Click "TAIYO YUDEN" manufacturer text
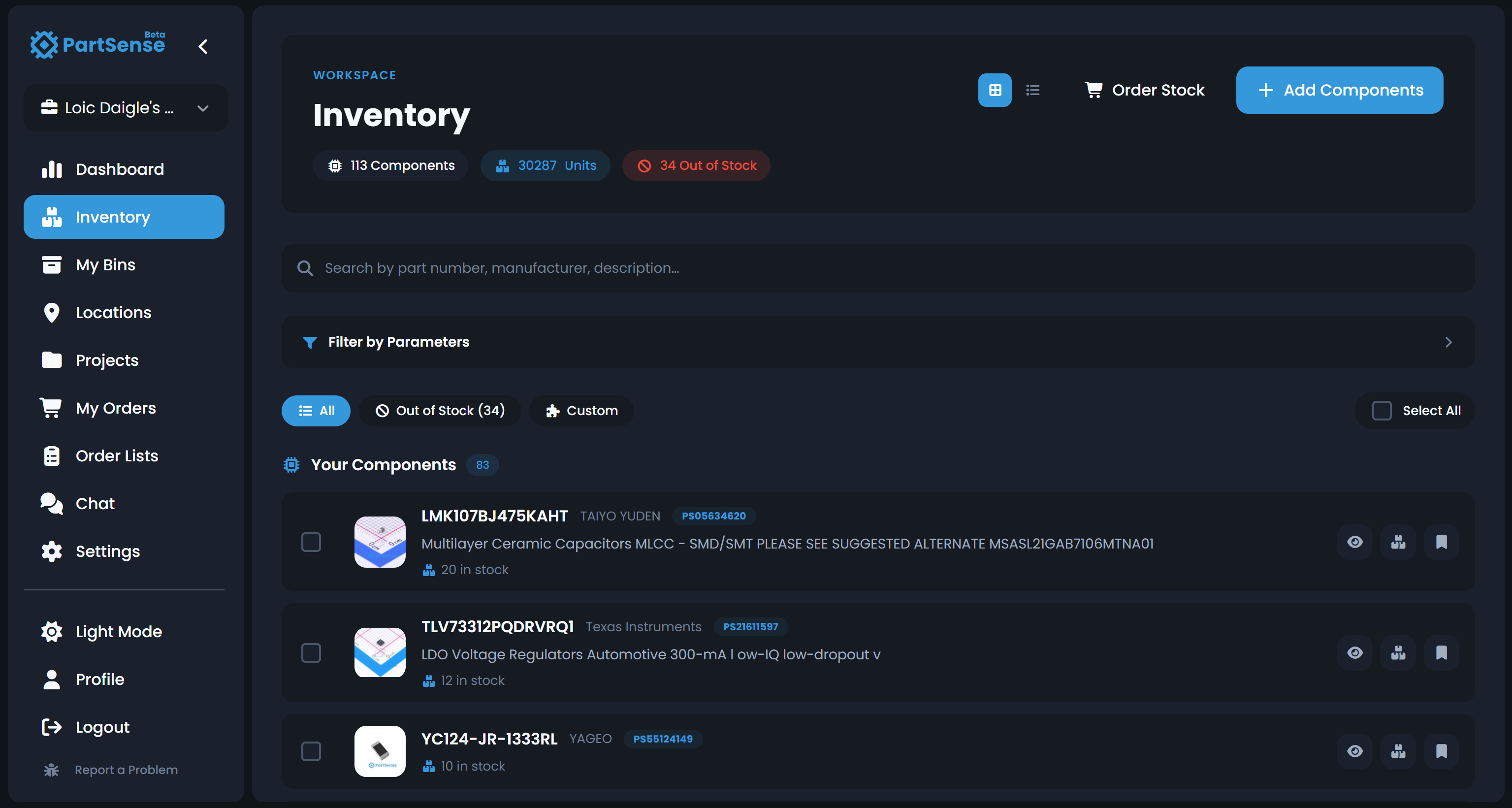Viewport: 1512px width, 808px height. tap(620, 516)
